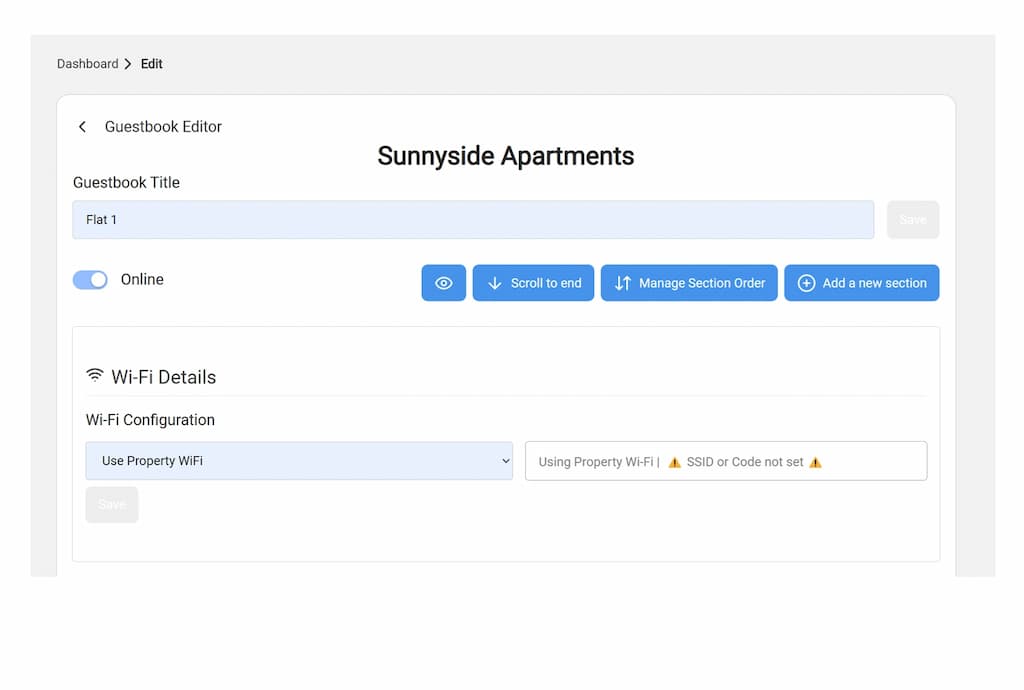
Task: Click the 'Sunnyside Apartments' heading
Action: point(505,156)
